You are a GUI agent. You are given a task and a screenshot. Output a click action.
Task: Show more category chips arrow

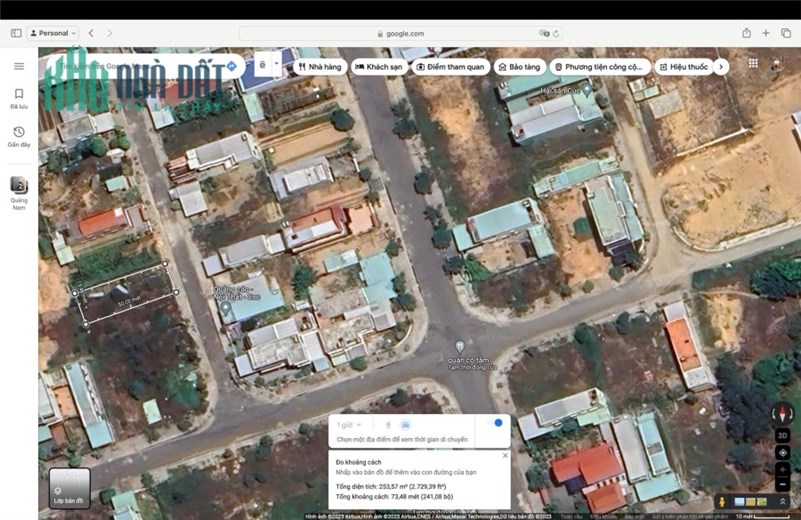[721, 67]
